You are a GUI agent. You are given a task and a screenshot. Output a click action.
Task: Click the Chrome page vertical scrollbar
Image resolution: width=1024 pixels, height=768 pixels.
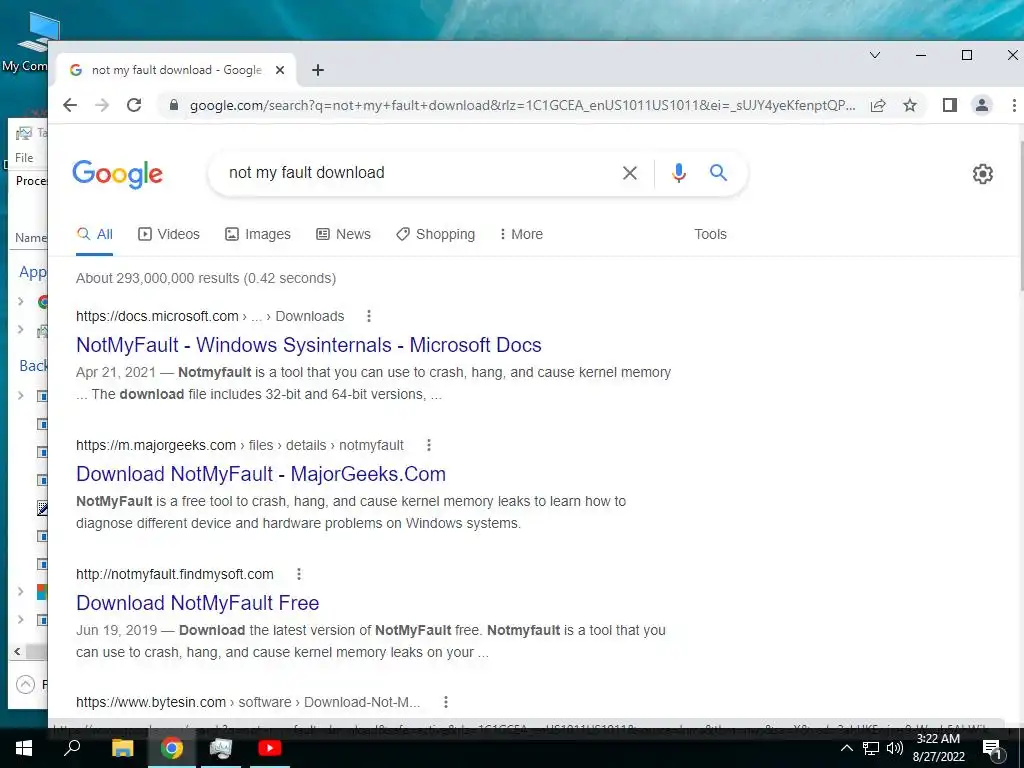point(1020,216)
